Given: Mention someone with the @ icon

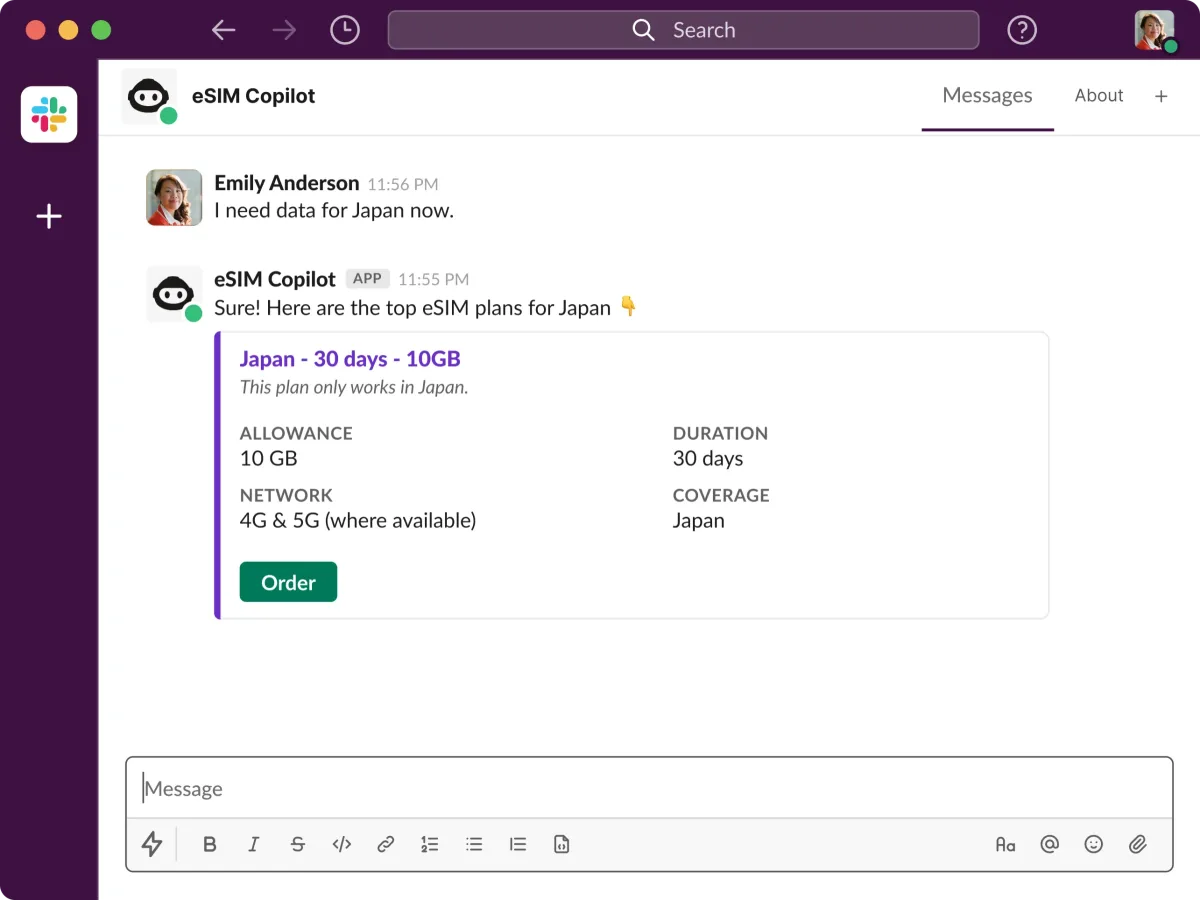Looking at the screenshot, I should click(x=1049, y=844).
